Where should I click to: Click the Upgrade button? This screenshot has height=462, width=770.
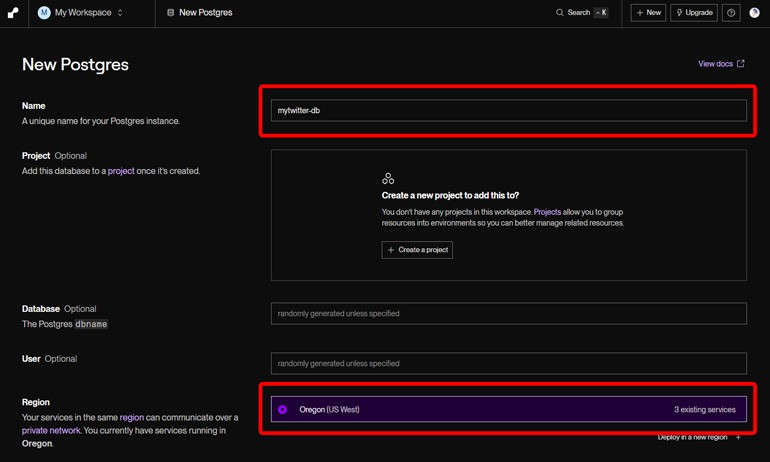point(694,13)
